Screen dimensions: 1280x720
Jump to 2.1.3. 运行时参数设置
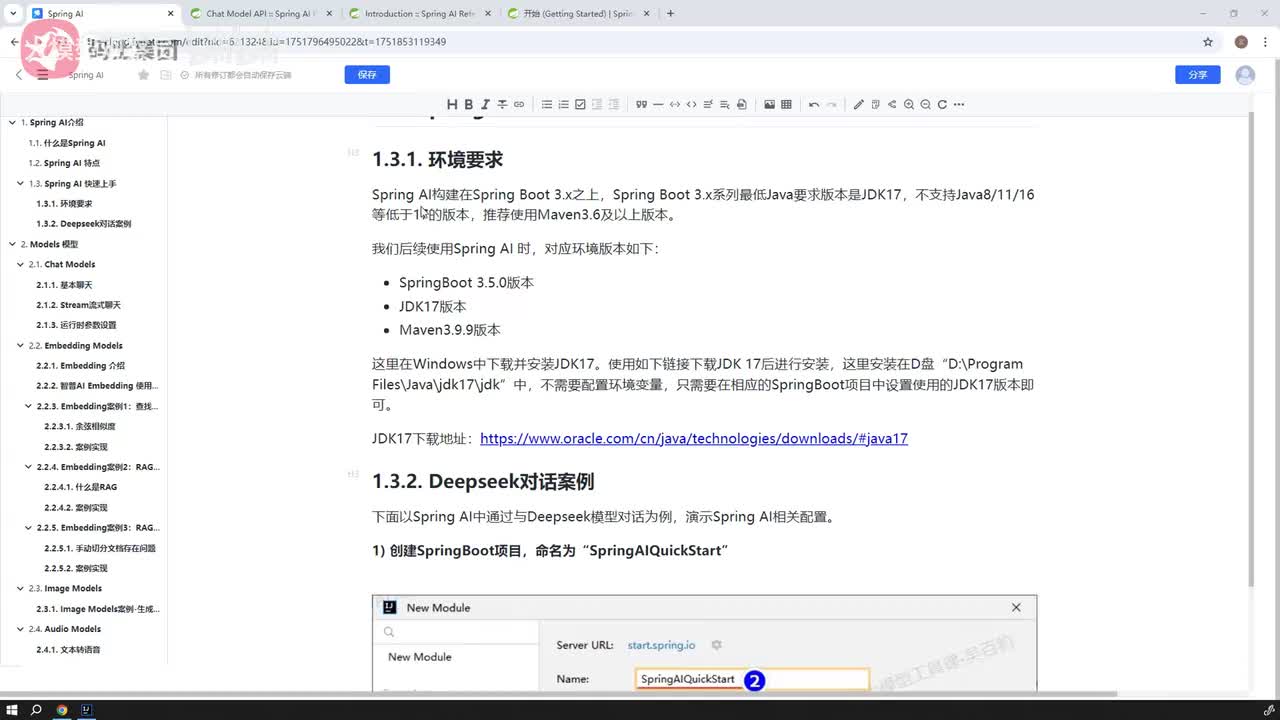pyautogui.click(x=76, y=325)
